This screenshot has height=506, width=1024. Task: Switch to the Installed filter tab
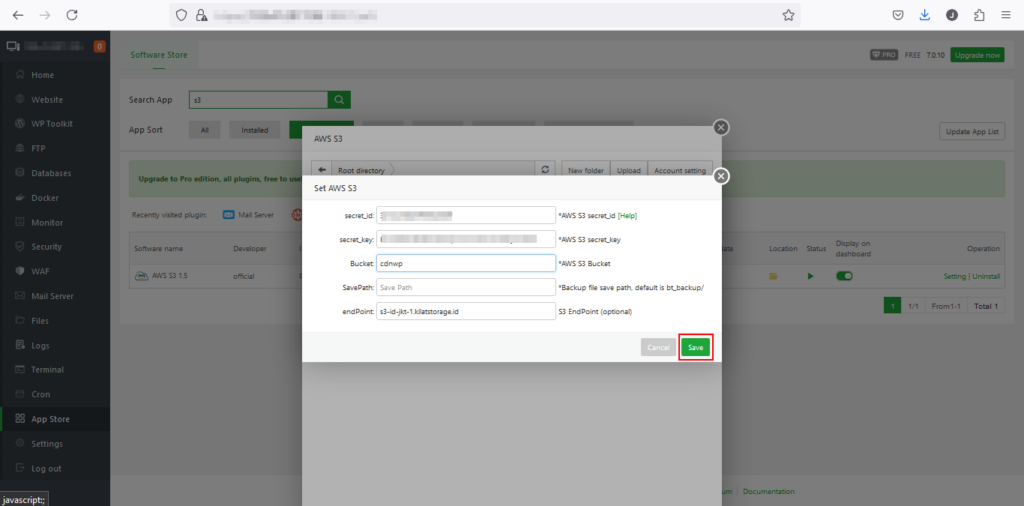pos(254,130)
